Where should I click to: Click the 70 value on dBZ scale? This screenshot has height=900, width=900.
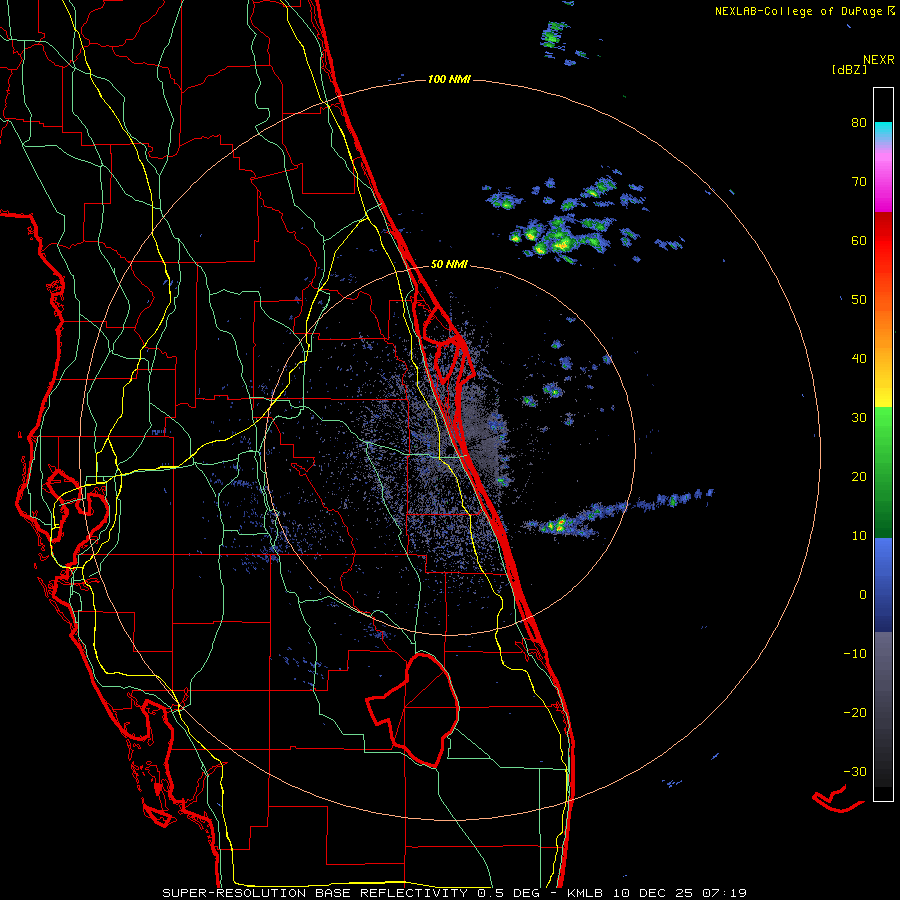(859, 182)
